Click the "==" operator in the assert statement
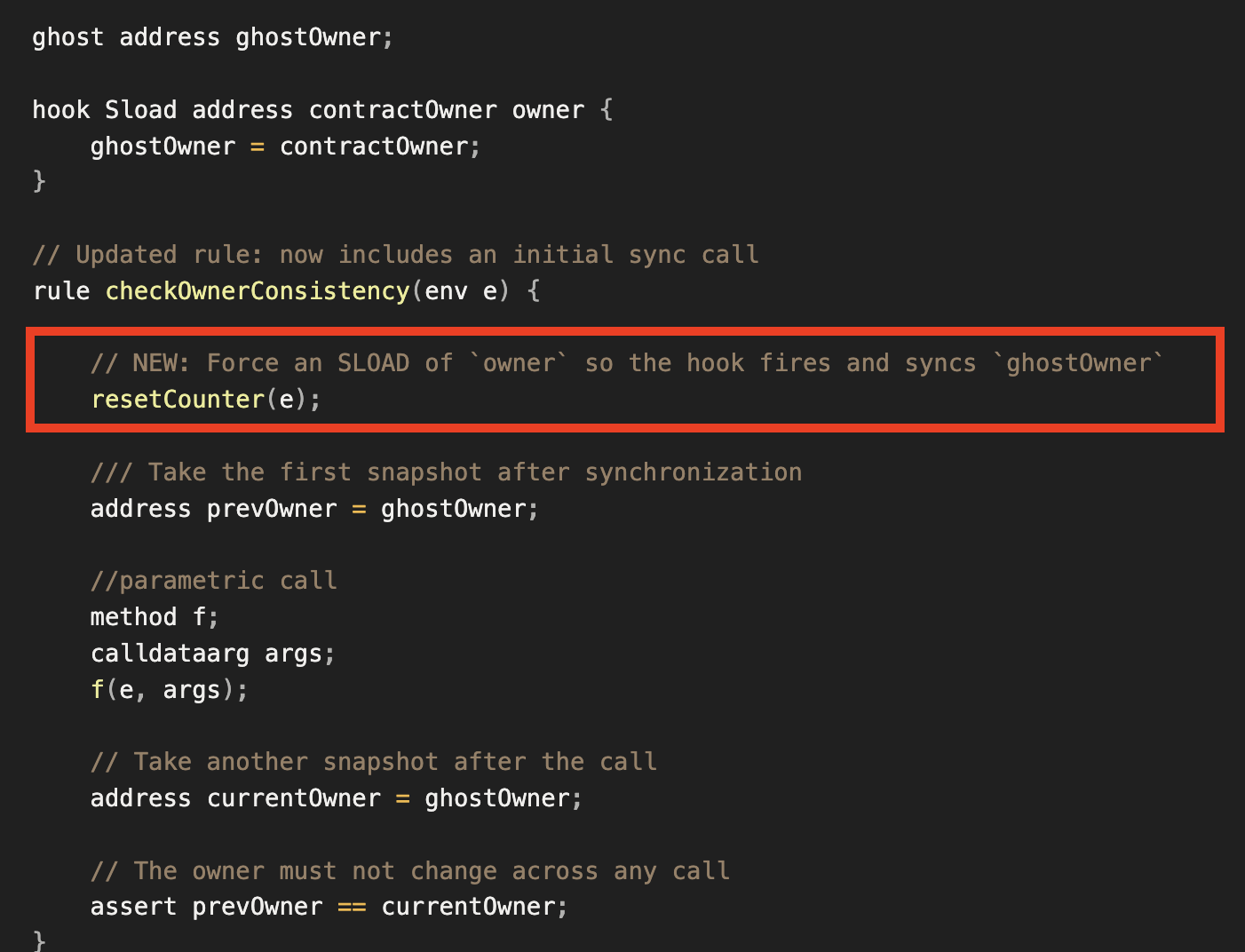Image resolution: width=1245 pixels, height=952 pixels. pos(352,907)
